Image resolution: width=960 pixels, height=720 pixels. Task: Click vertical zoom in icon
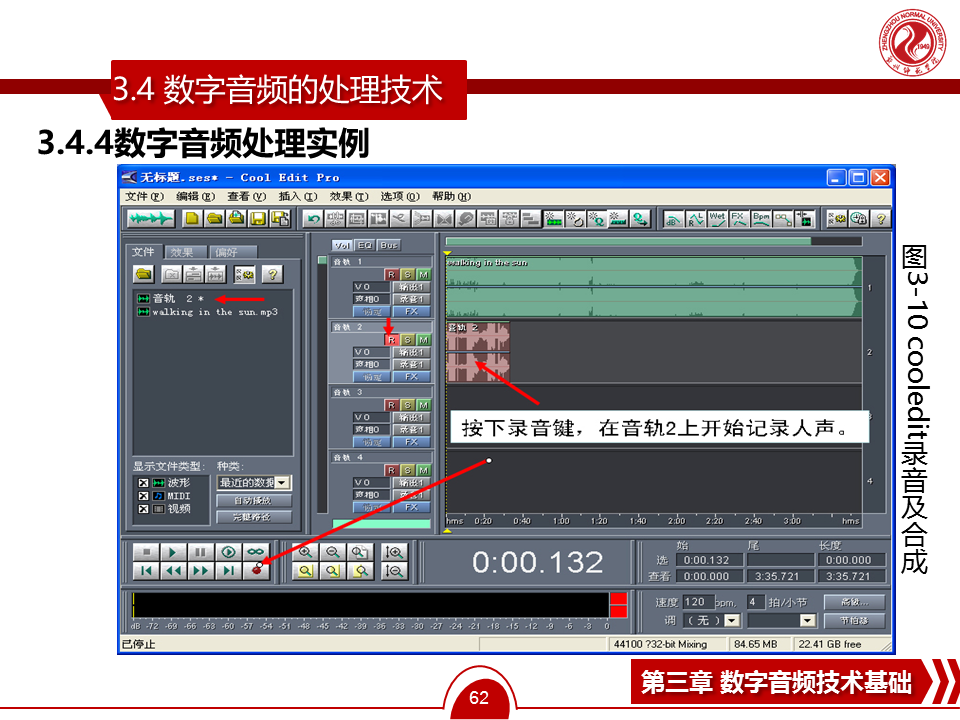(x=394, y=552)
